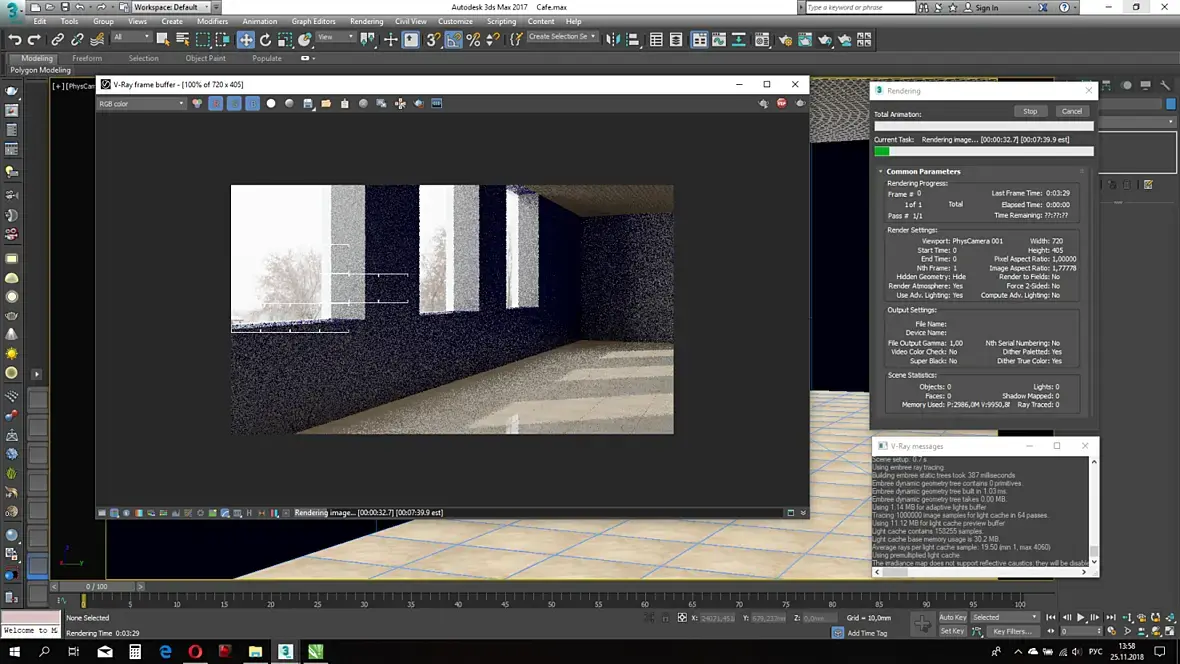Click Cancel in the Rendering dialog
The width and height of the screenshot is (1180, 664).
pos(1071,111)
